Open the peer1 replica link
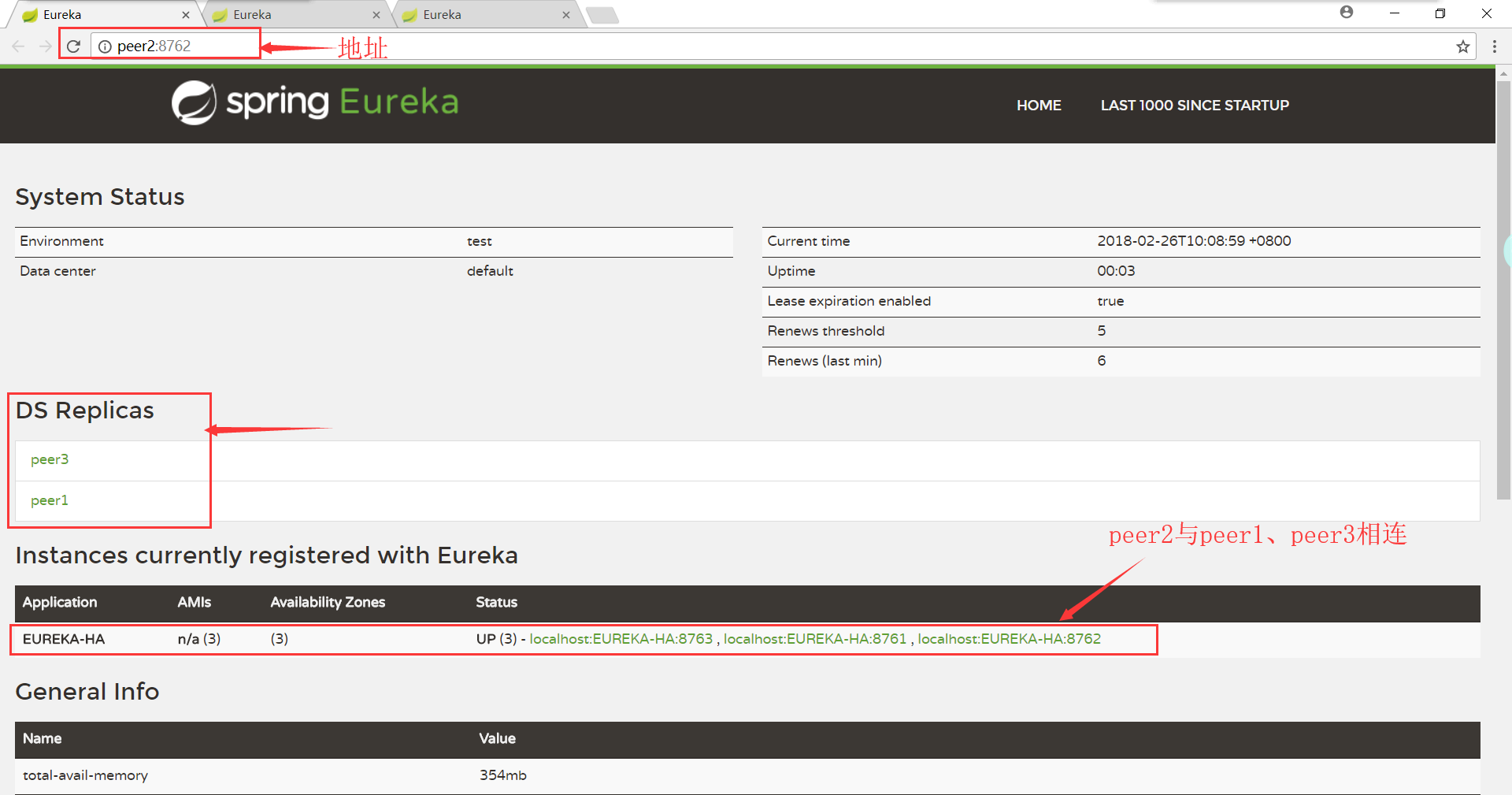Image resolution: width=1512 pixels, height=795 pixels. point(50,500)
